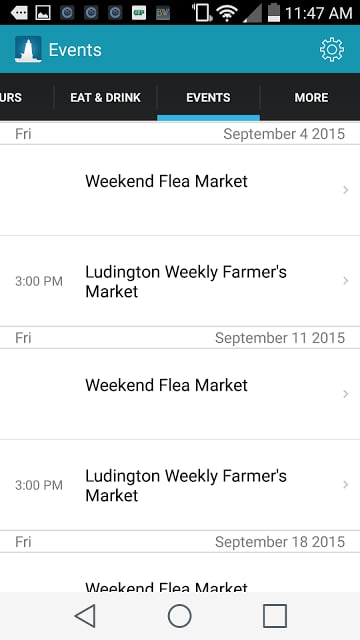
Task: Tap the lighthouse app logo icon
Action: [28, 49]
